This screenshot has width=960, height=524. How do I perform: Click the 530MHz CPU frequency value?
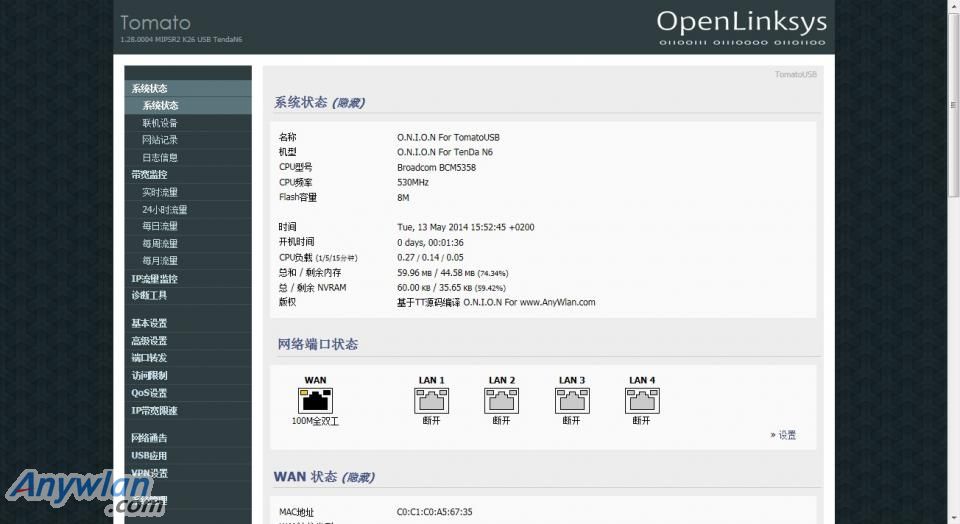[413, 182]
